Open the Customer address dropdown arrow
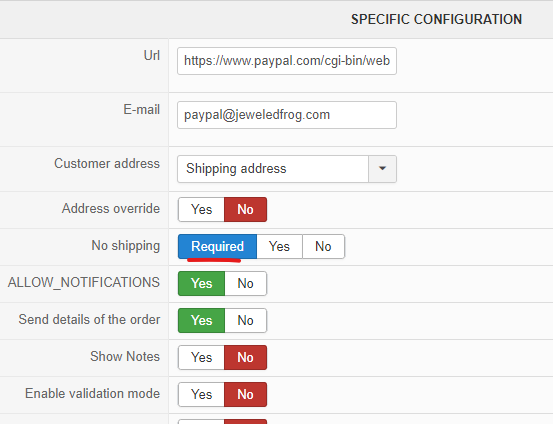553x424 pixels. [x=382, y=169]
